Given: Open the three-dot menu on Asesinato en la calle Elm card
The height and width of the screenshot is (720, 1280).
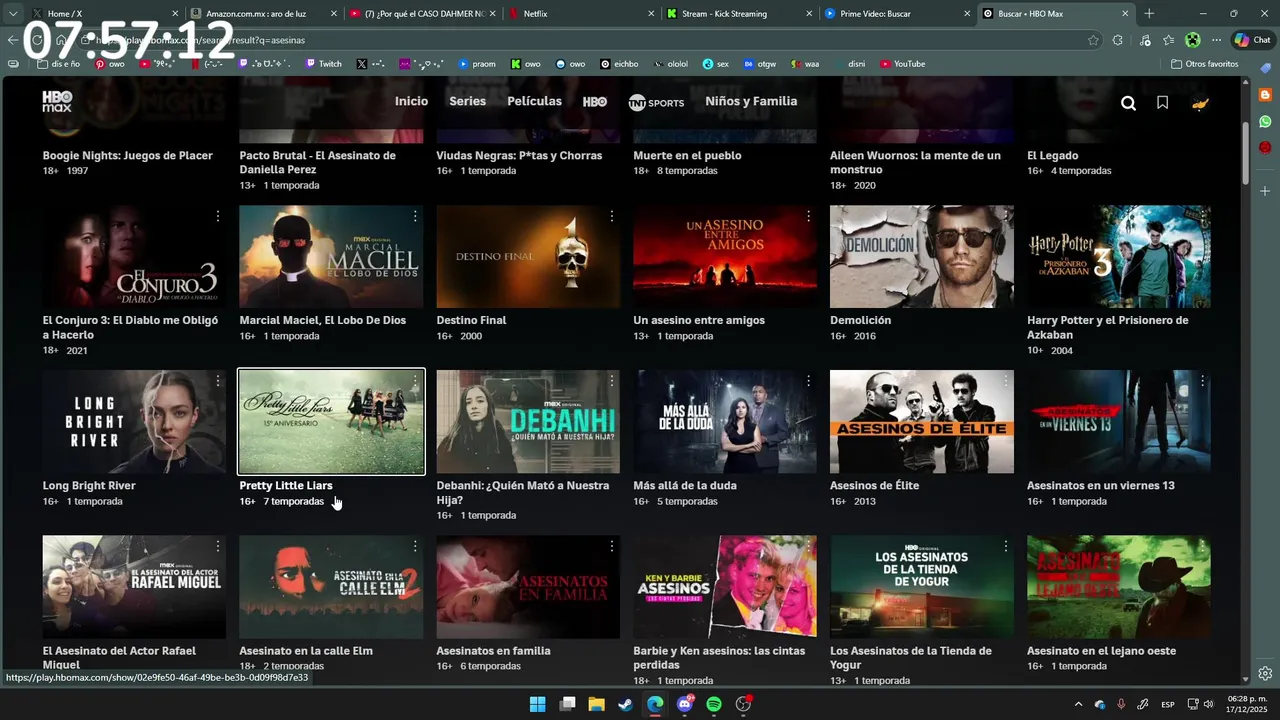Looking at the screenshot, I should tap(415, 546).
